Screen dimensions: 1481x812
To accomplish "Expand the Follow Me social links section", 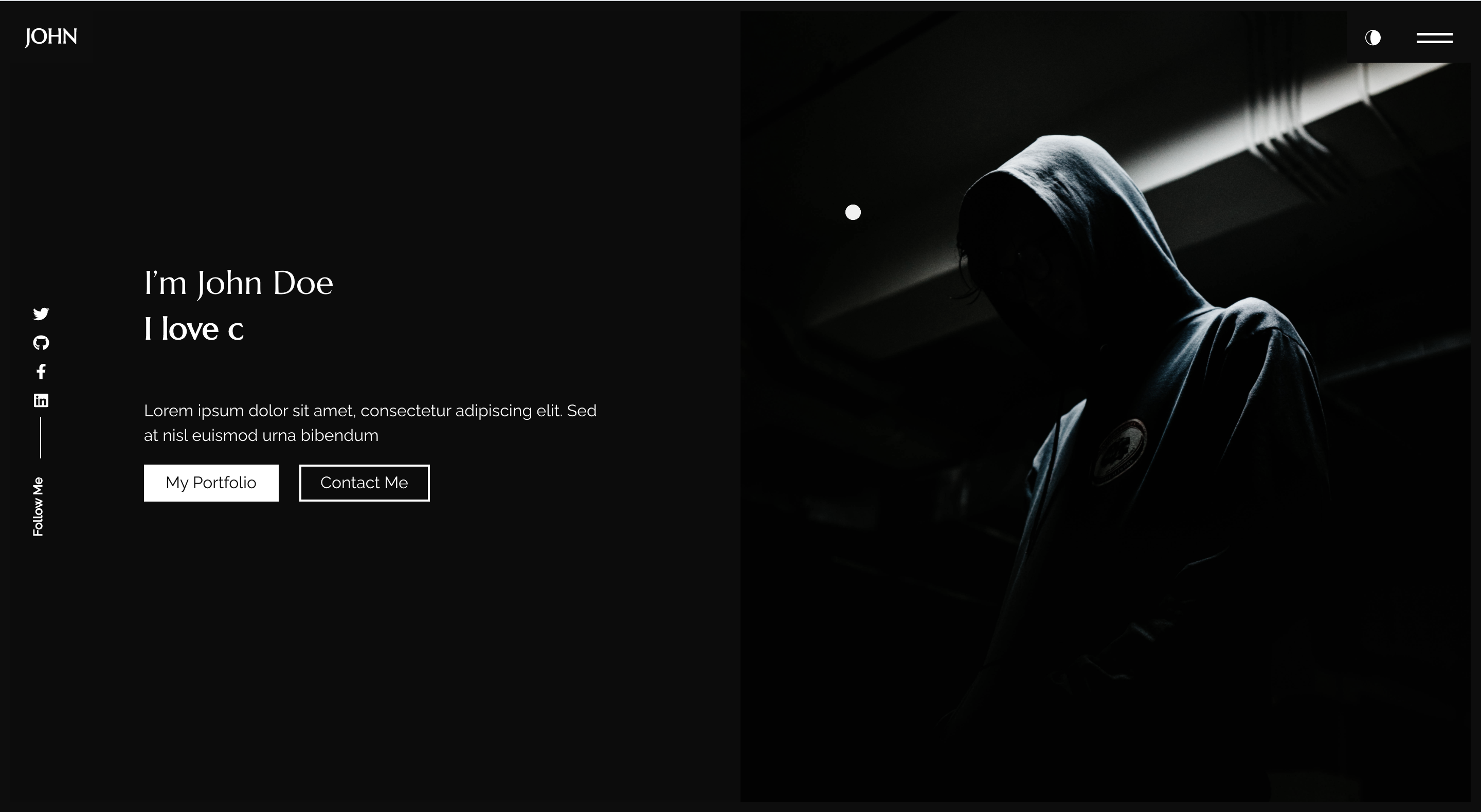I will click(41, 505).
